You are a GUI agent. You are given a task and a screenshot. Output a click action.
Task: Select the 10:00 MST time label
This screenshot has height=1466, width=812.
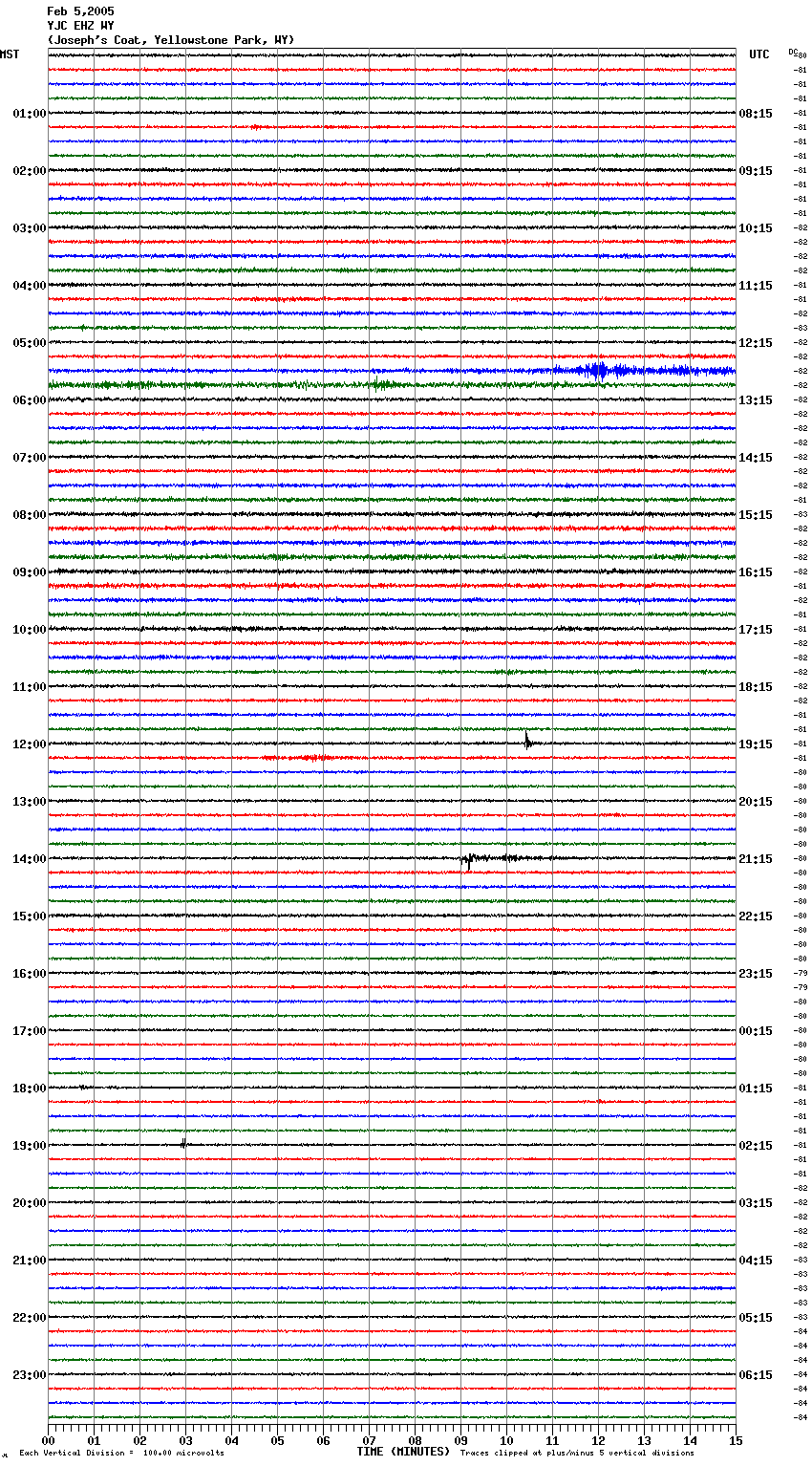click(x=30, y=630)
